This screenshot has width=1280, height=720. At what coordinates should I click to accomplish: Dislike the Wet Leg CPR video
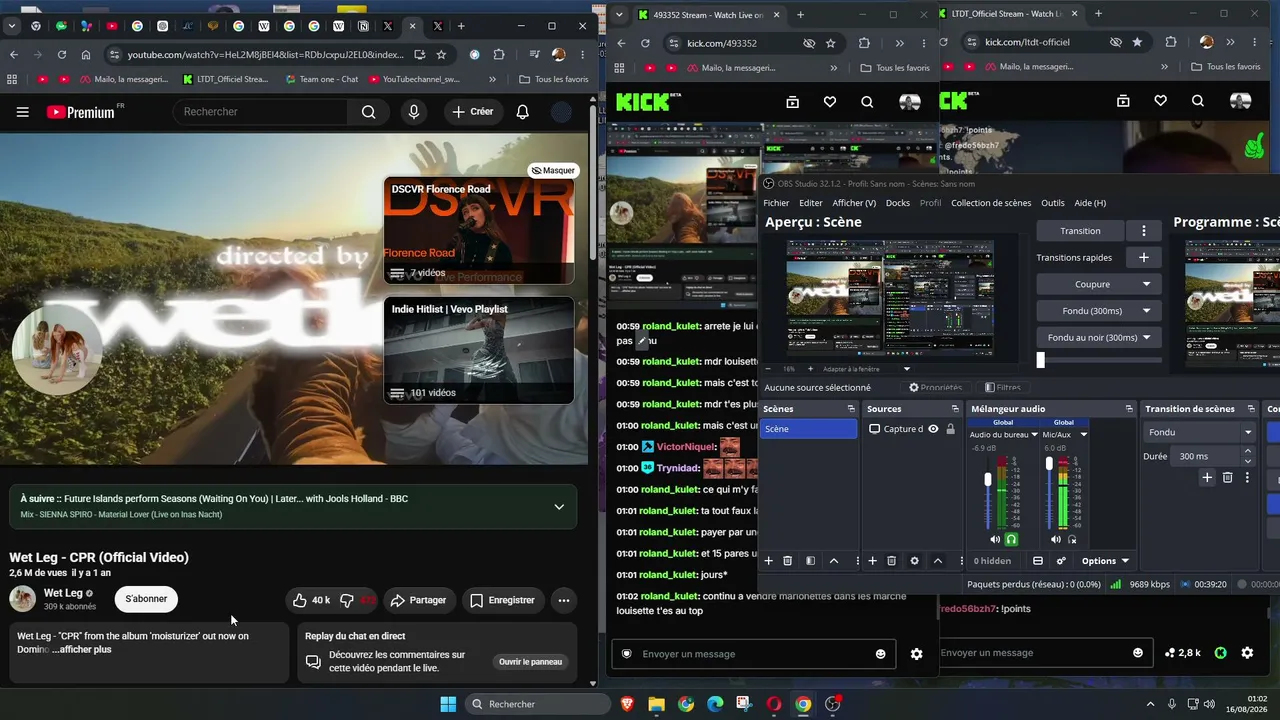357,600
